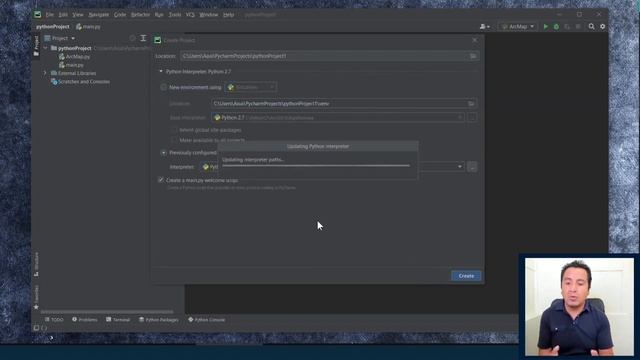Open the user account icon menu
Image resolution: width=640 pixels, height=360 pixels.
point(484,27)
